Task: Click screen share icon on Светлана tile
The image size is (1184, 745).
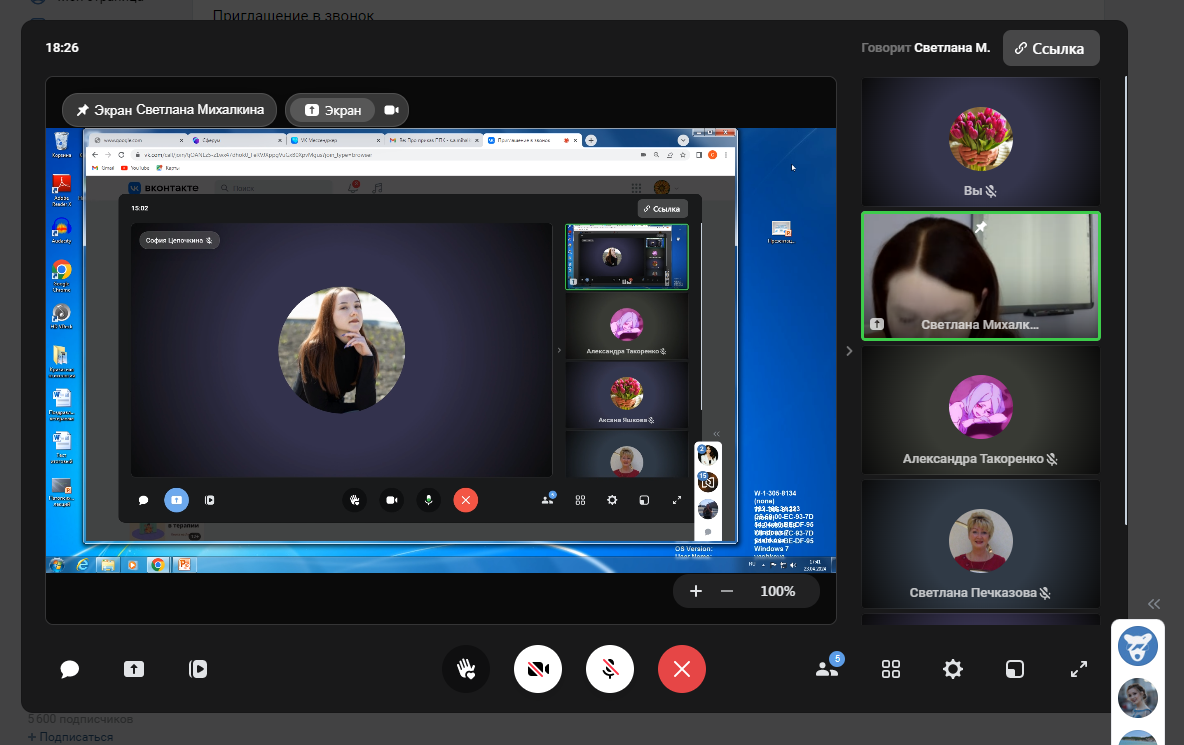Action: (x=877, y=324)
